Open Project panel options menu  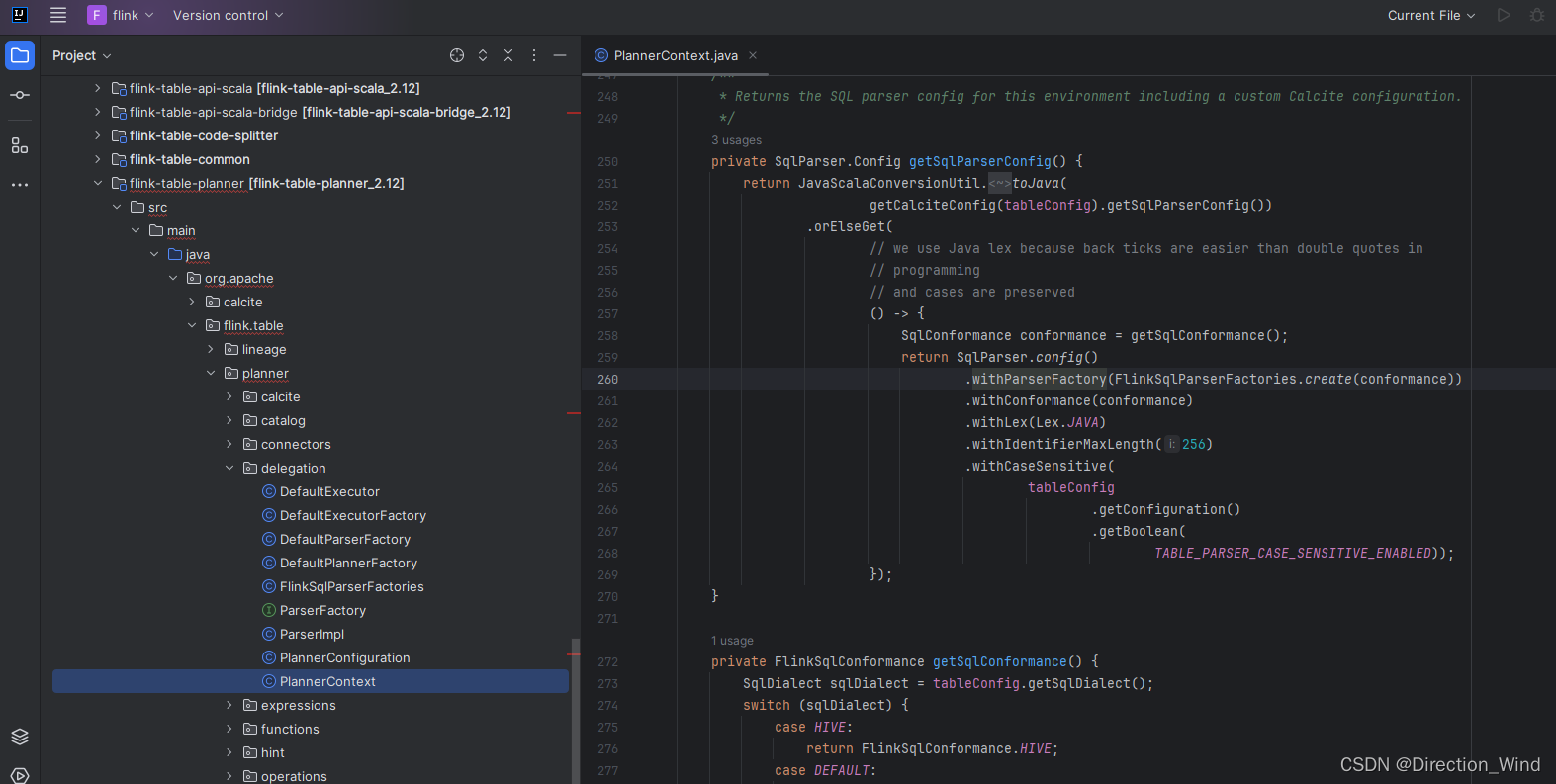[x=534, y=55]
